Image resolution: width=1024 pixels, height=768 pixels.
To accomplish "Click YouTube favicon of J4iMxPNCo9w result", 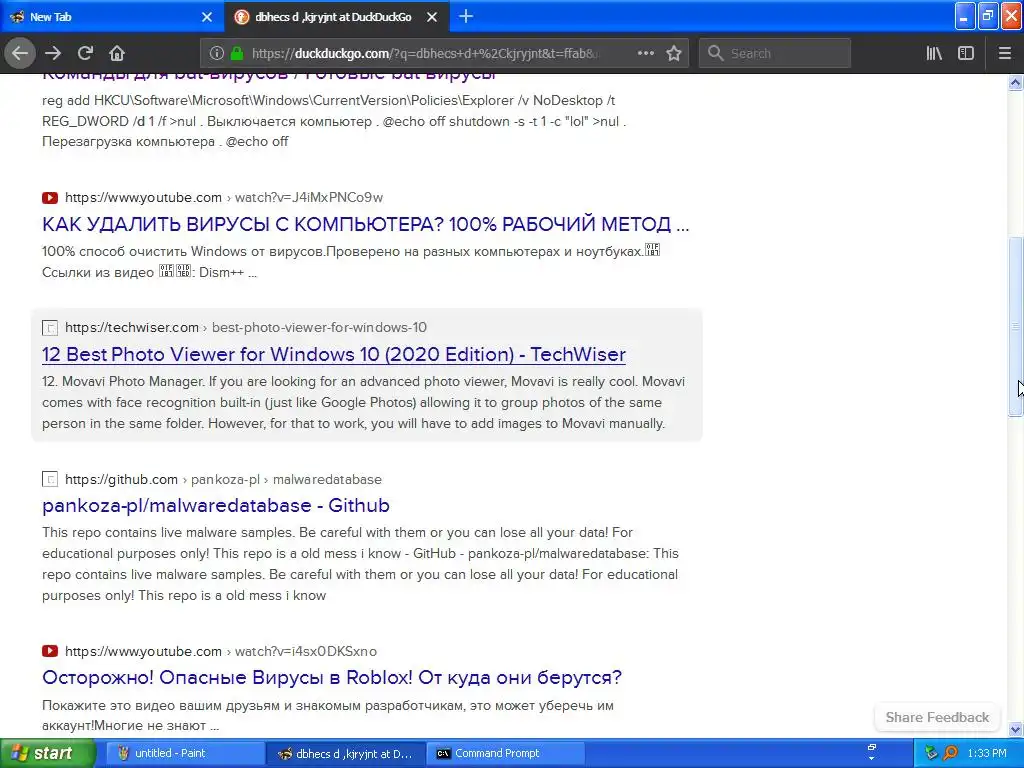I will coord(50,197).
